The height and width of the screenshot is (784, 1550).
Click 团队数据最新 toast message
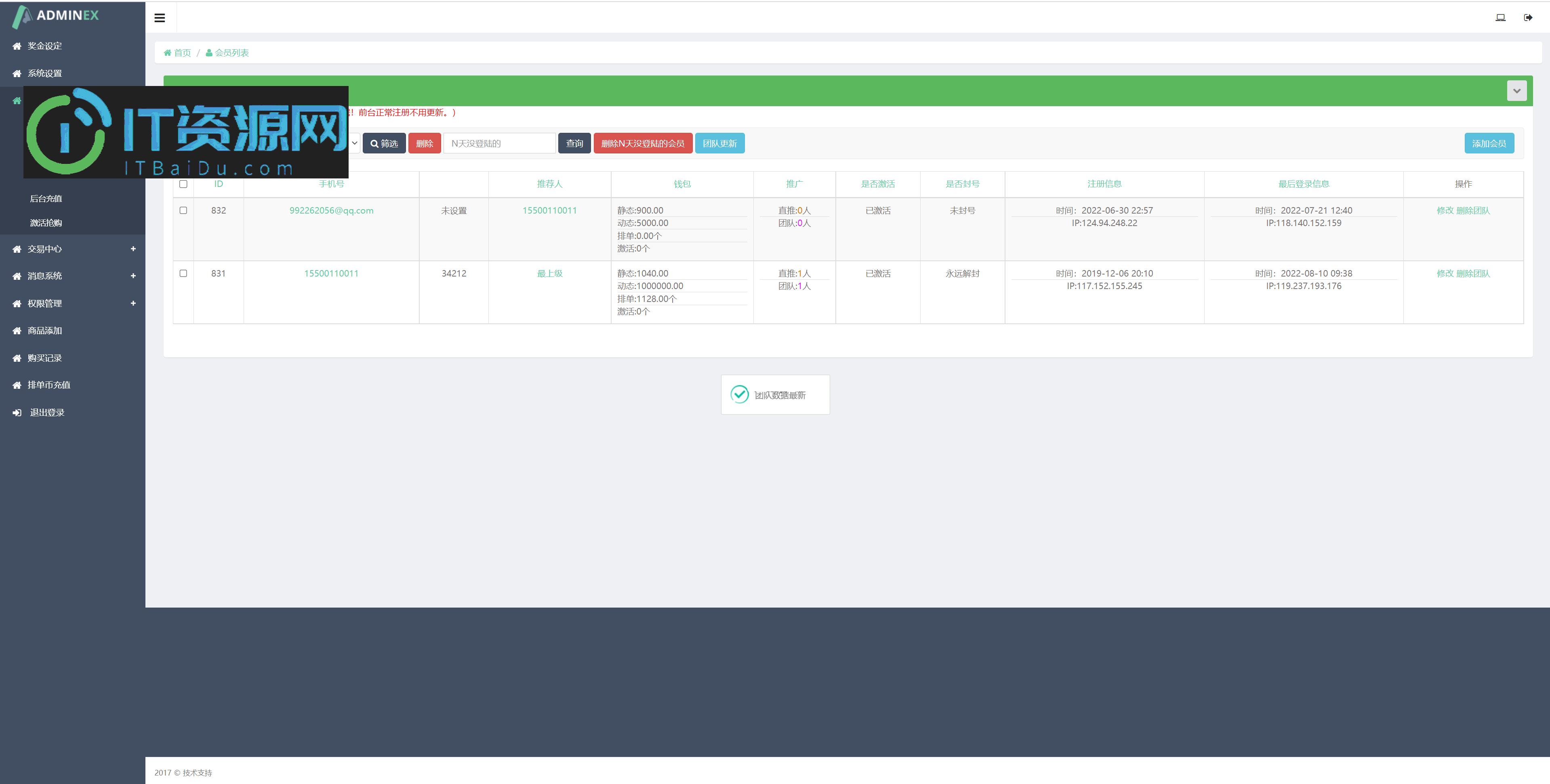[x=780, y=395]
